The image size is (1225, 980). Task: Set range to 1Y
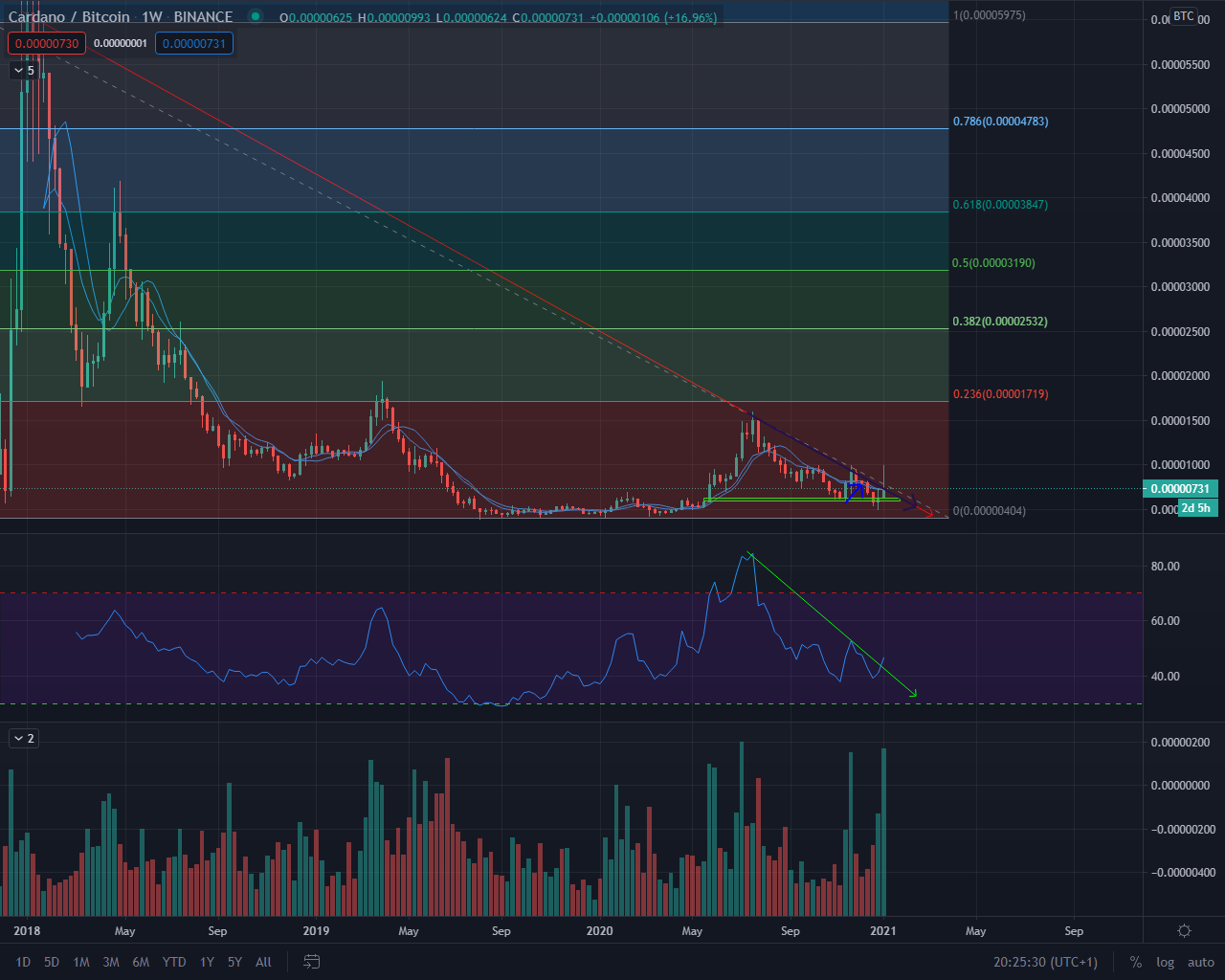coord(207,962)
